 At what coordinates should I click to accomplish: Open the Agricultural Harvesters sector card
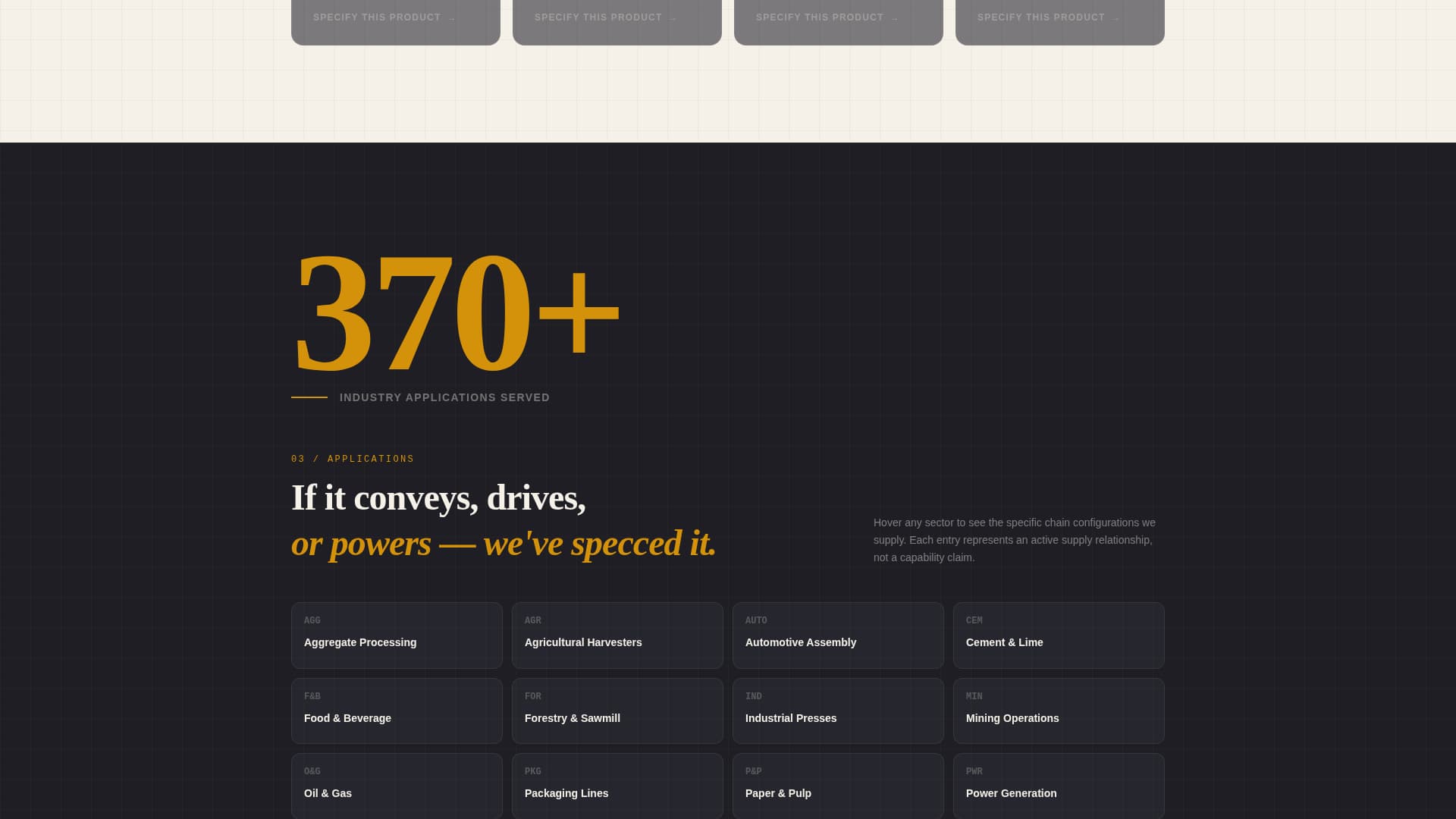click(617, 635)
